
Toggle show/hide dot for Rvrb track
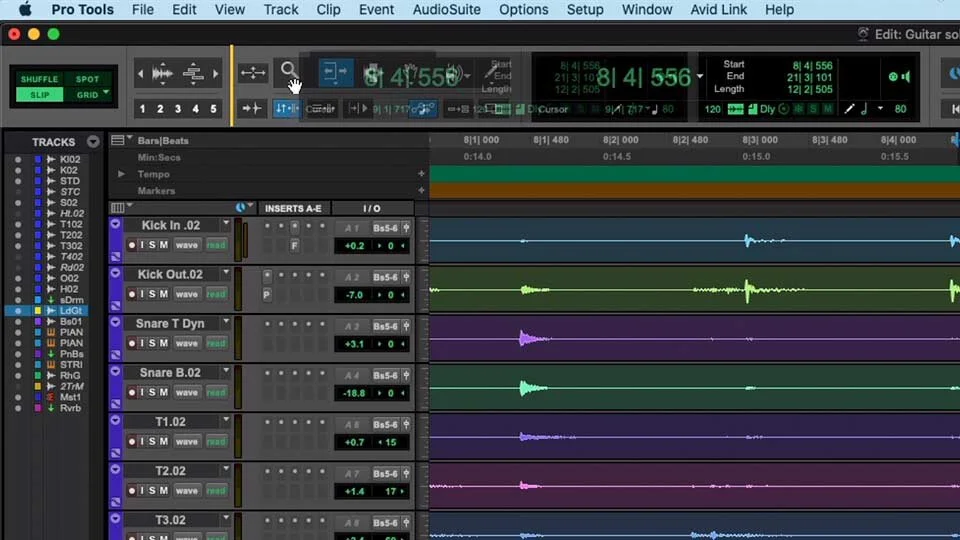click(x=18, y=408)
